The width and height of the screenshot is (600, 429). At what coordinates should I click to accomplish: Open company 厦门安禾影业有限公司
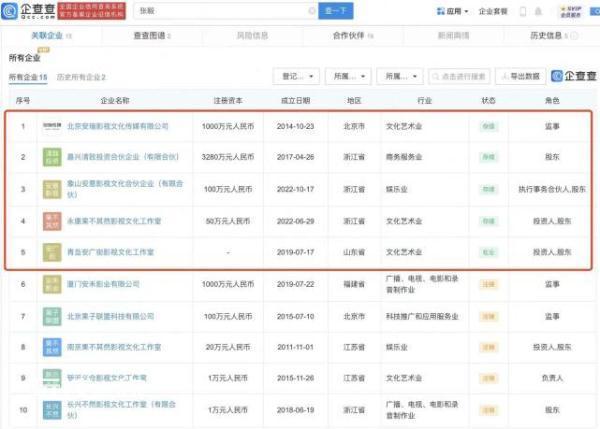103,284
